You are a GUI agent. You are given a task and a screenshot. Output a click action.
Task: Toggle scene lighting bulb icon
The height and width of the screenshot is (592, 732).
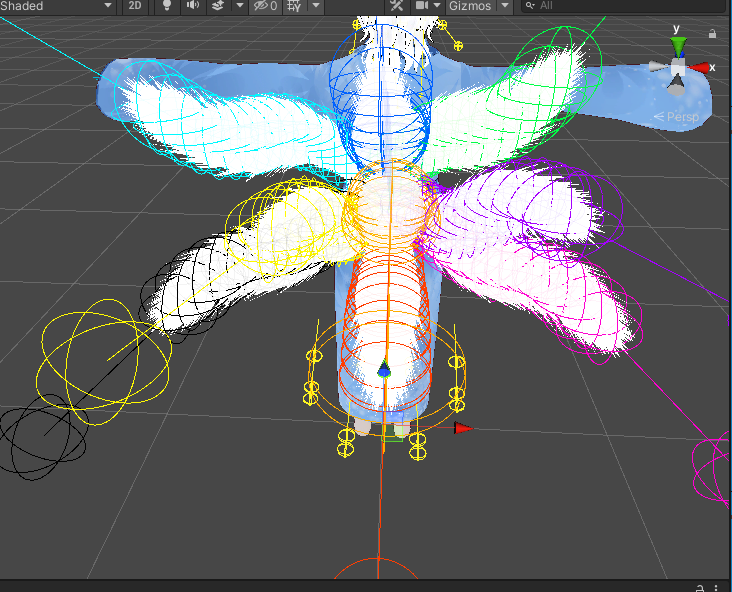[x=167, y=6]
